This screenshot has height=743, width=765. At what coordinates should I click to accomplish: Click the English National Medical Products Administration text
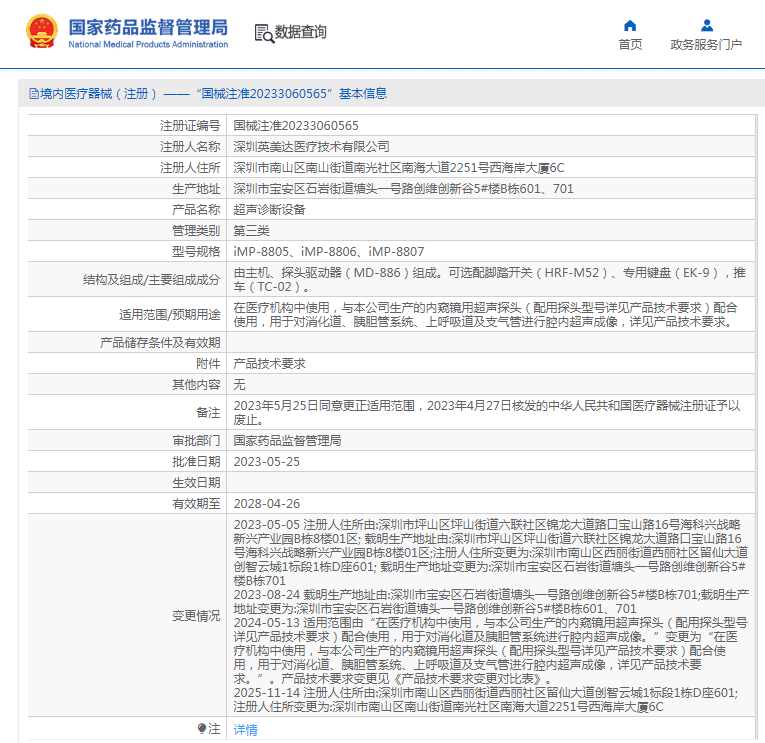[x=148, y=45]
